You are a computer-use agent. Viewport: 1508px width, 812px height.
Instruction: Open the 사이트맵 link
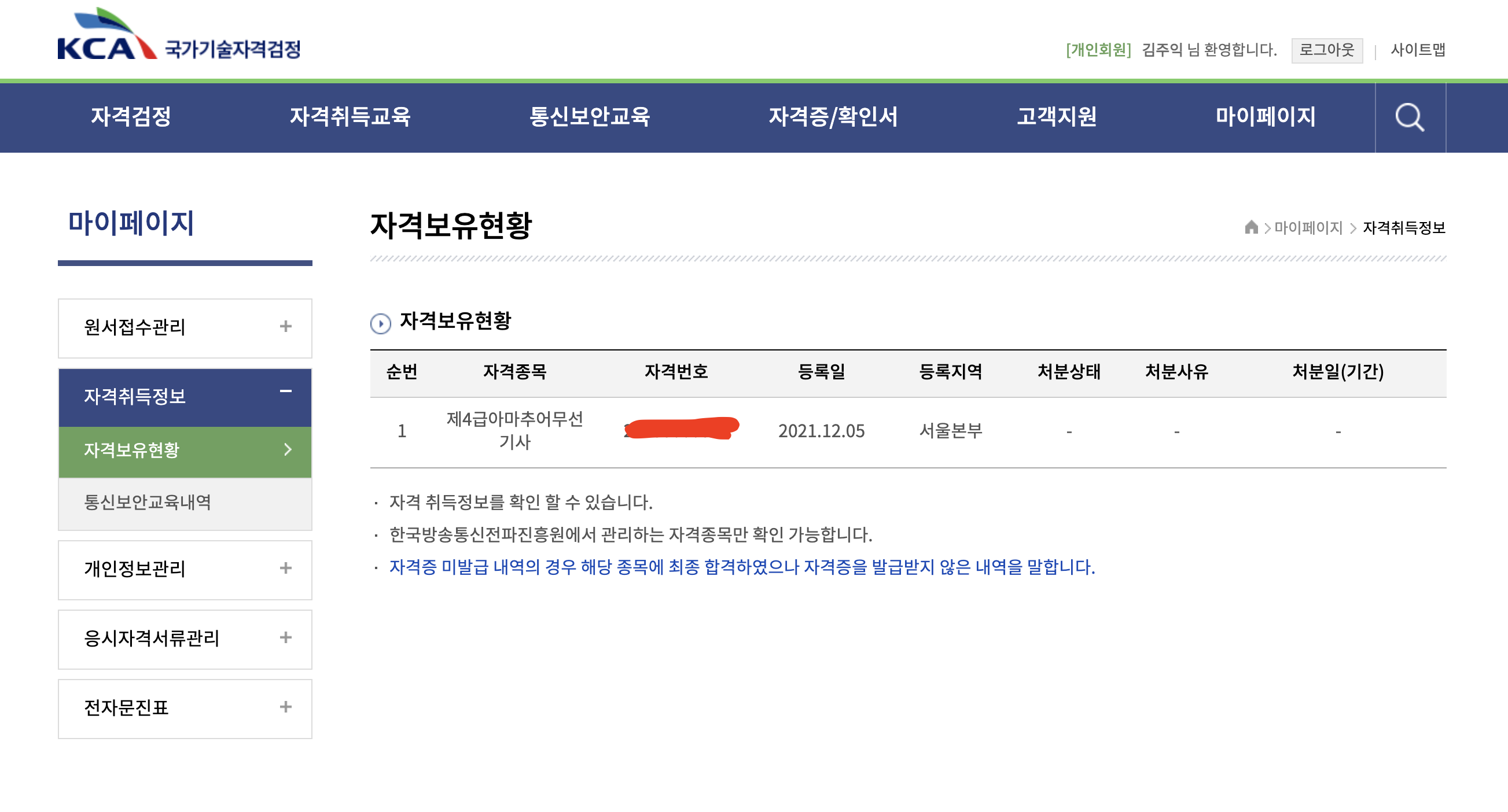(1417, 50)
